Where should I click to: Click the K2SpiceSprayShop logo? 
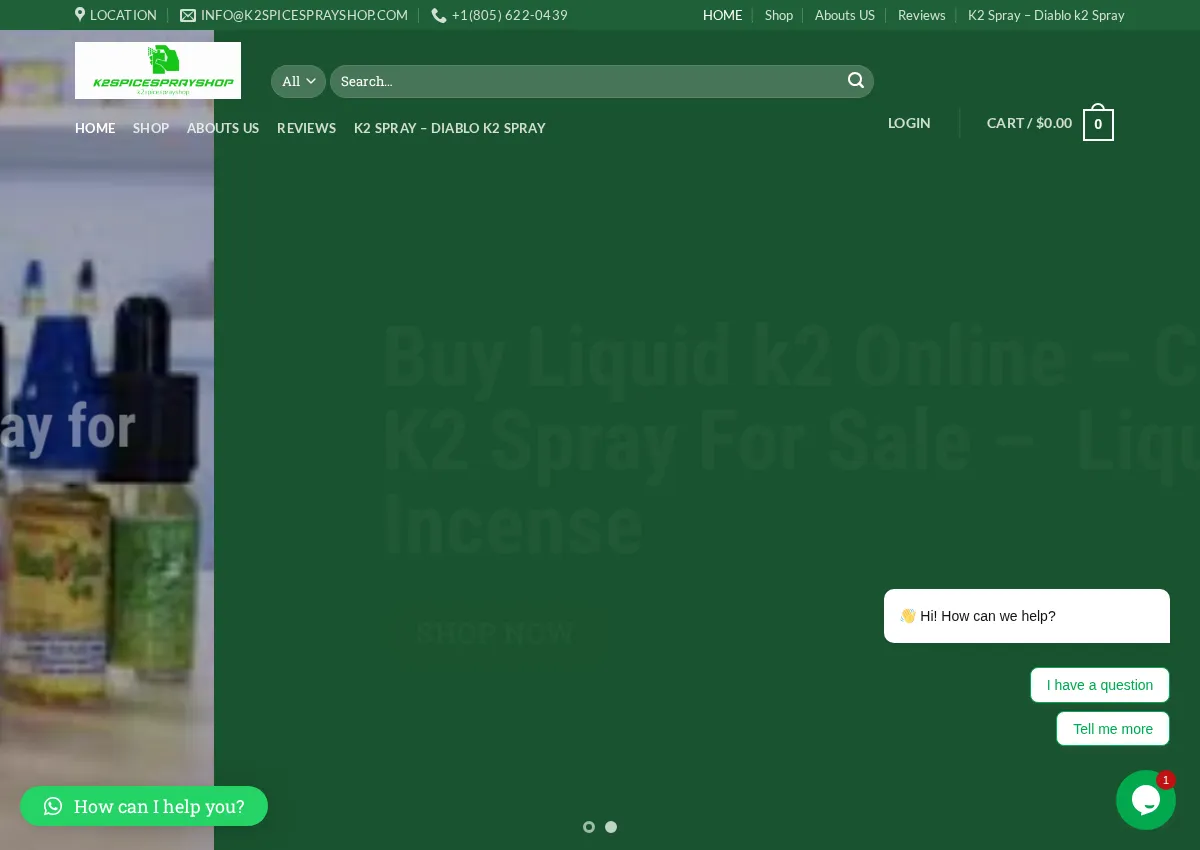point(158,70)
